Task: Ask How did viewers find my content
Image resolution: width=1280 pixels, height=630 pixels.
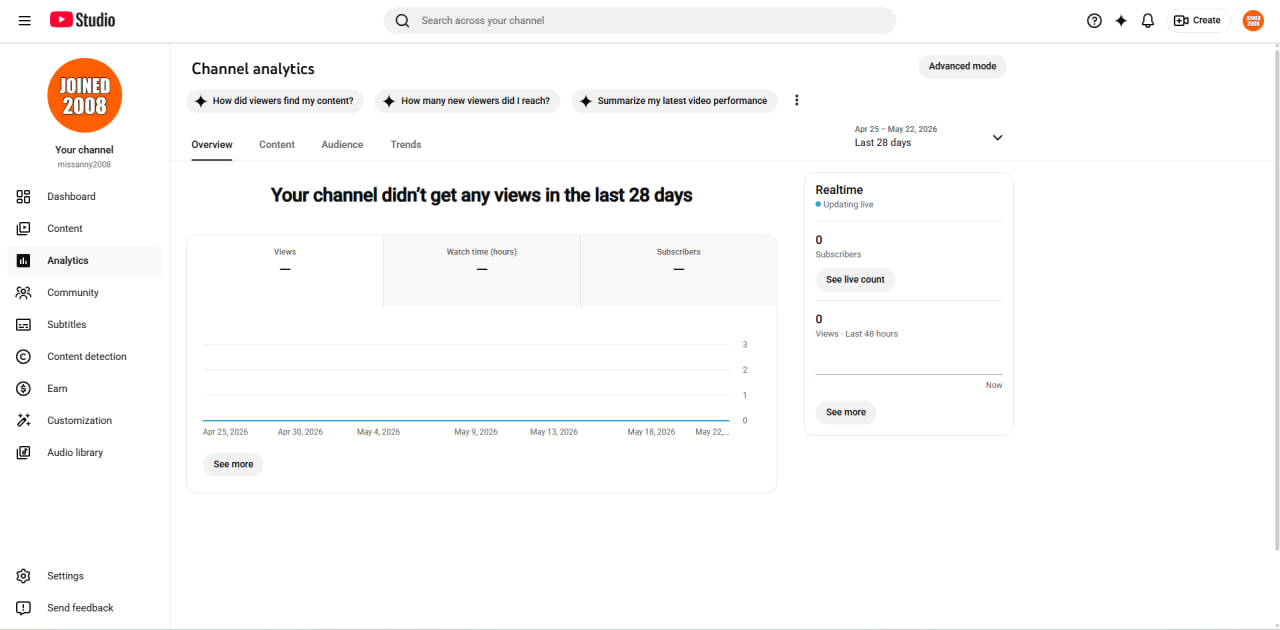Action: [275, 101]
